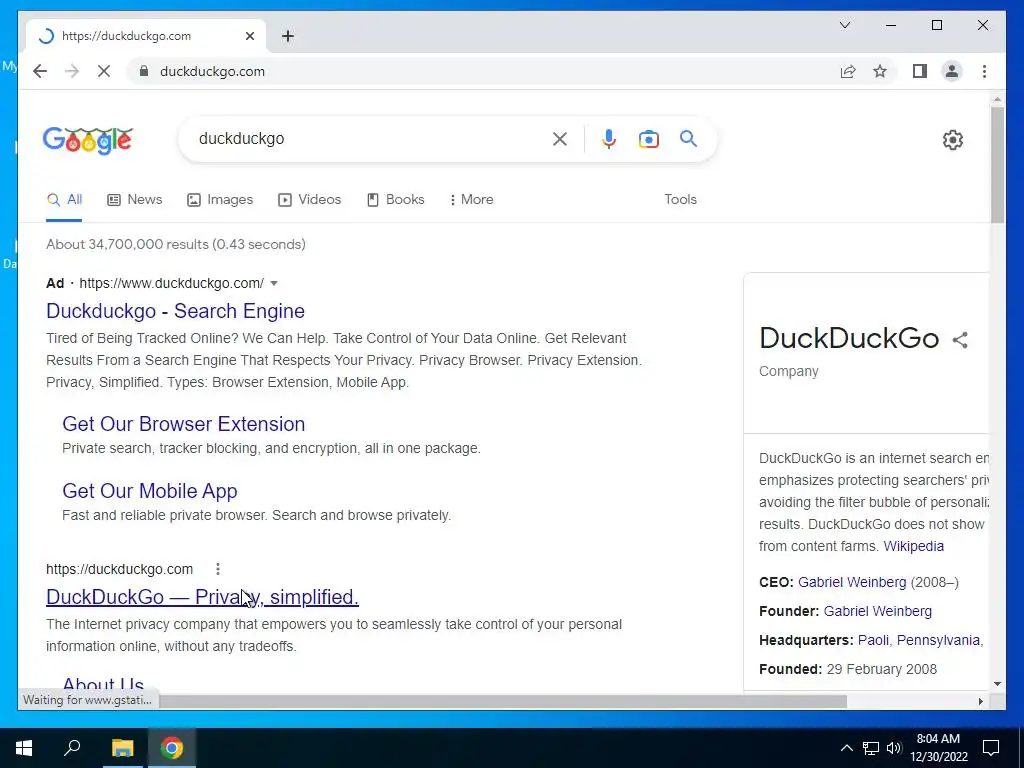
Task: Click the Pennsylvania headquarters link
Action: (938, 640)
